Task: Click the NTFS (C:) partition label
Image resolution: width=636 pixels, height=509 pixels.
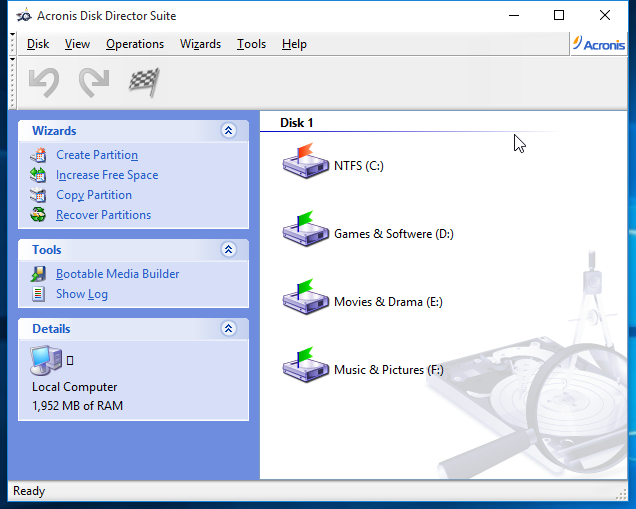Action: [x=359, y=165]
